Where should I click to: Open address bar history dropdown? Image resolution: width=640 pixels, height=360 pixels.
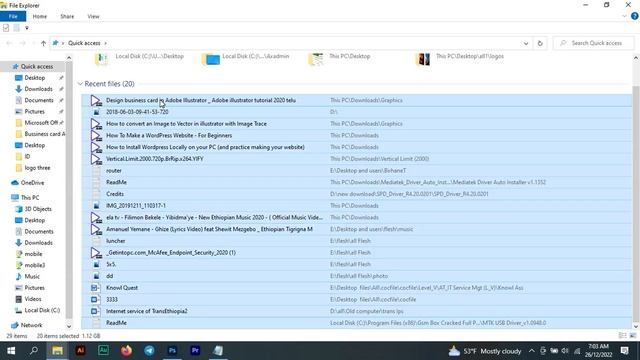pyautogui.click(x=526, y=43)
